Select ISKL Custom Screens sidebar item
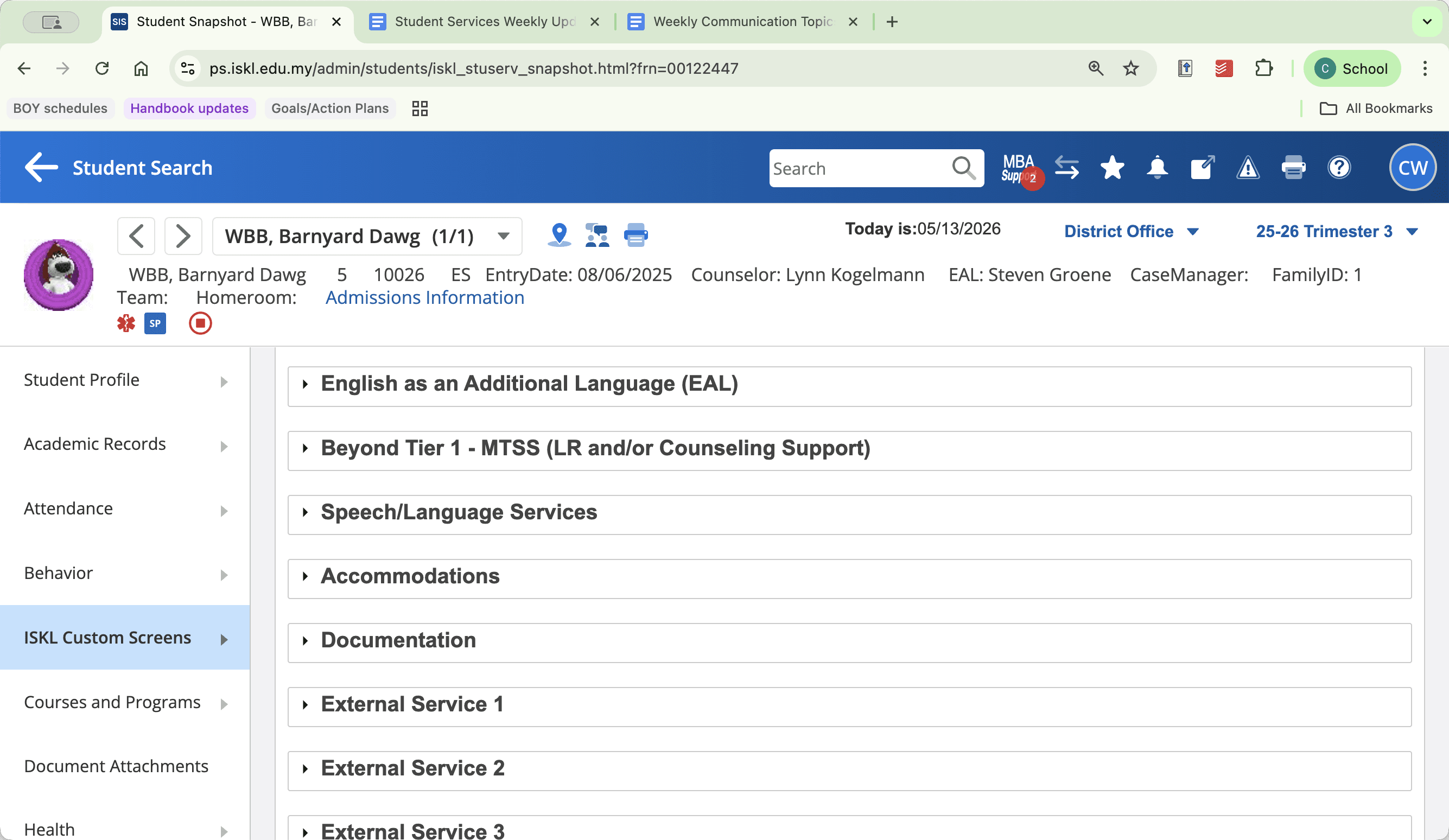1449x840 pixels. (125, 638)
